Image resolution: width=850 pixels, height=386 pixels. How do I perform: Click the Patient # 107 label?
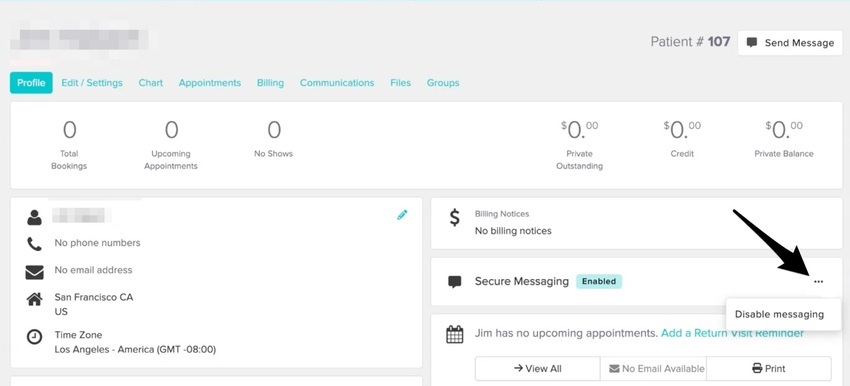point(690,42)
